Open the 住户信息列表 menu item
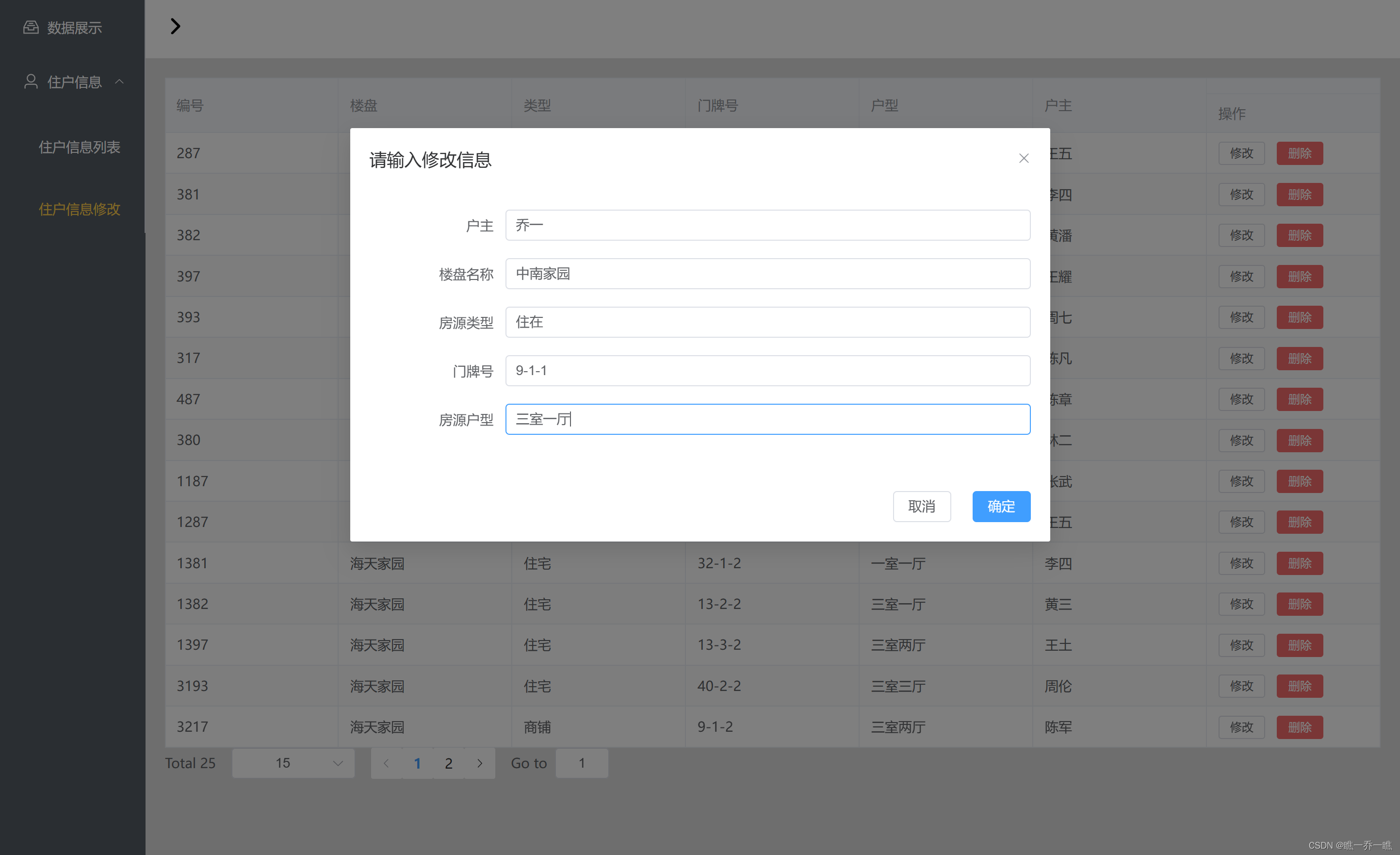This screenshot has width=1400, height=855. [80, 147]
